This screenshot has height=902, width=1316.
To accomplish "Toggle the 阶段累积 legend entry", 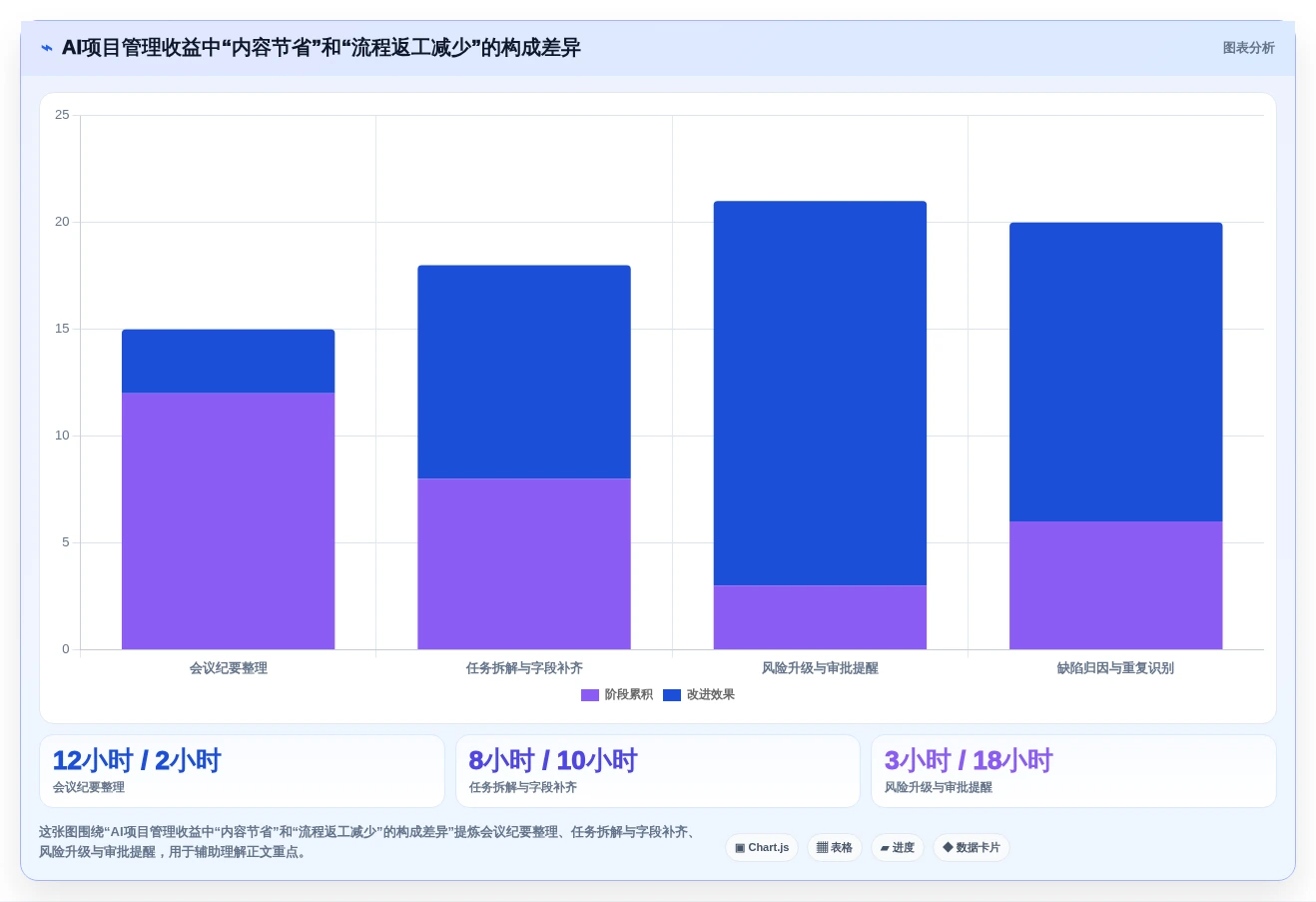I will [617, 695].
